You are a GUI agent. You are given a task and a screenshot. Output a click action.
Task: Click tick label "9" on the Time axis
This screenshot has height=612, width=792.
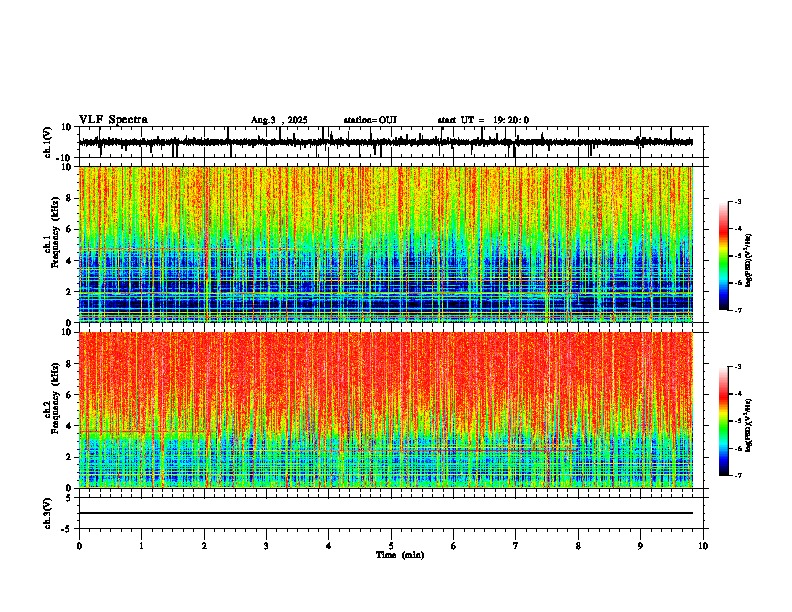tap(640, 546)
